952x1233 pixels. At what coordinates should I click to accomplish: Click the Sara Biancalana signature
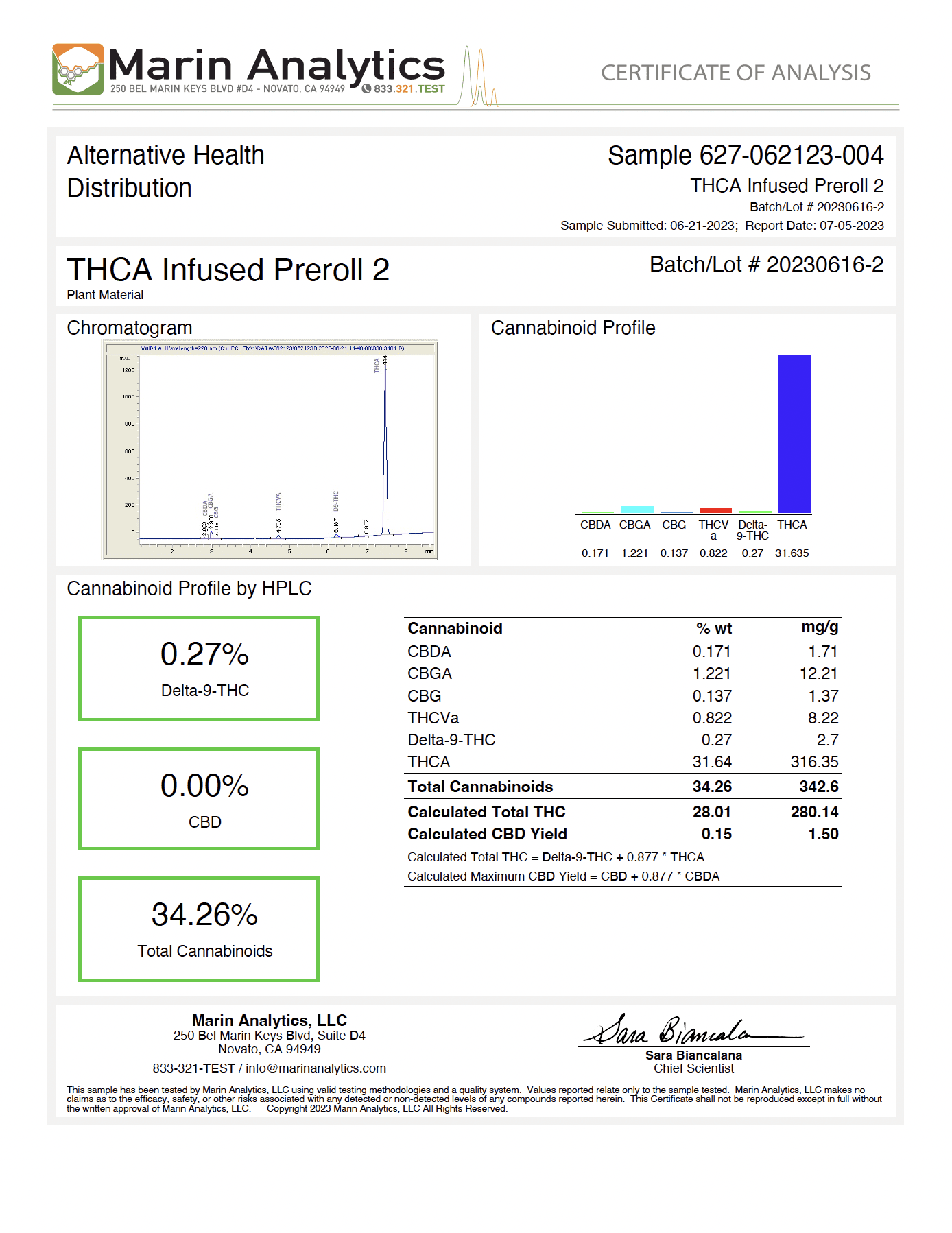tap(693, 1030)
